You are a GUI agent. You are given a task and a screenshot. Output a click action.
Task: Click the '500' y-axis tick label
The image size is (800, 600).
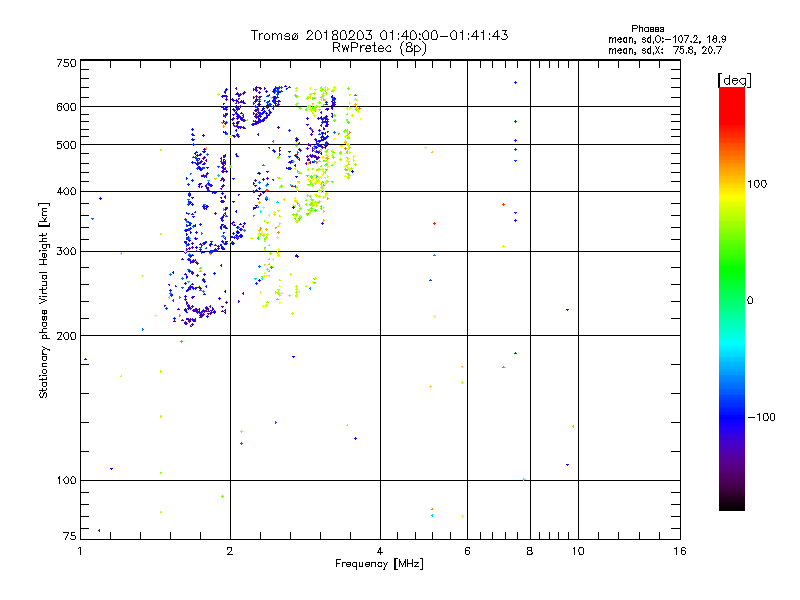tap(66, 145)
